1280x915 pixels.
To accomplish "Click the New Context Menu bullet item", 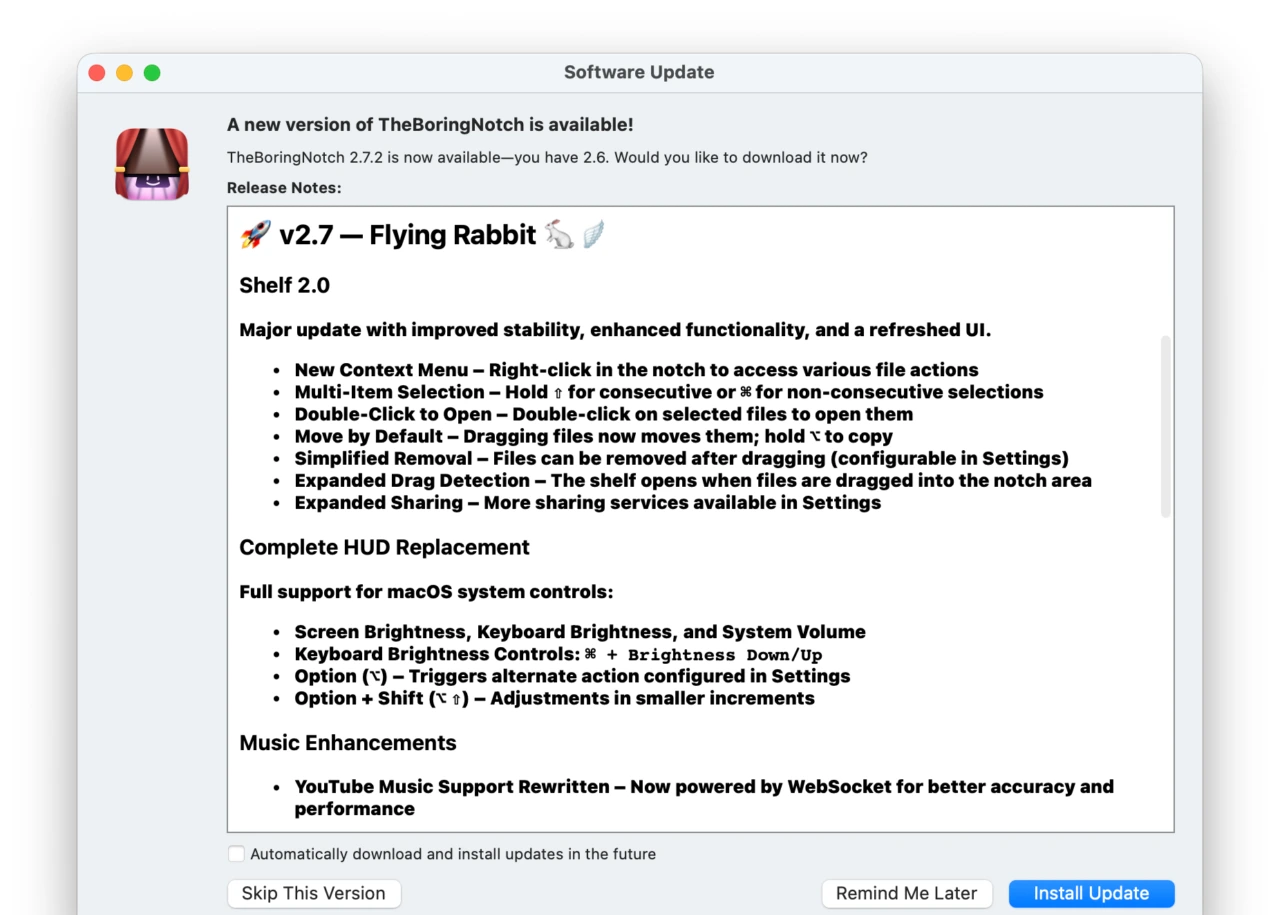I will (x=635, y=370).
